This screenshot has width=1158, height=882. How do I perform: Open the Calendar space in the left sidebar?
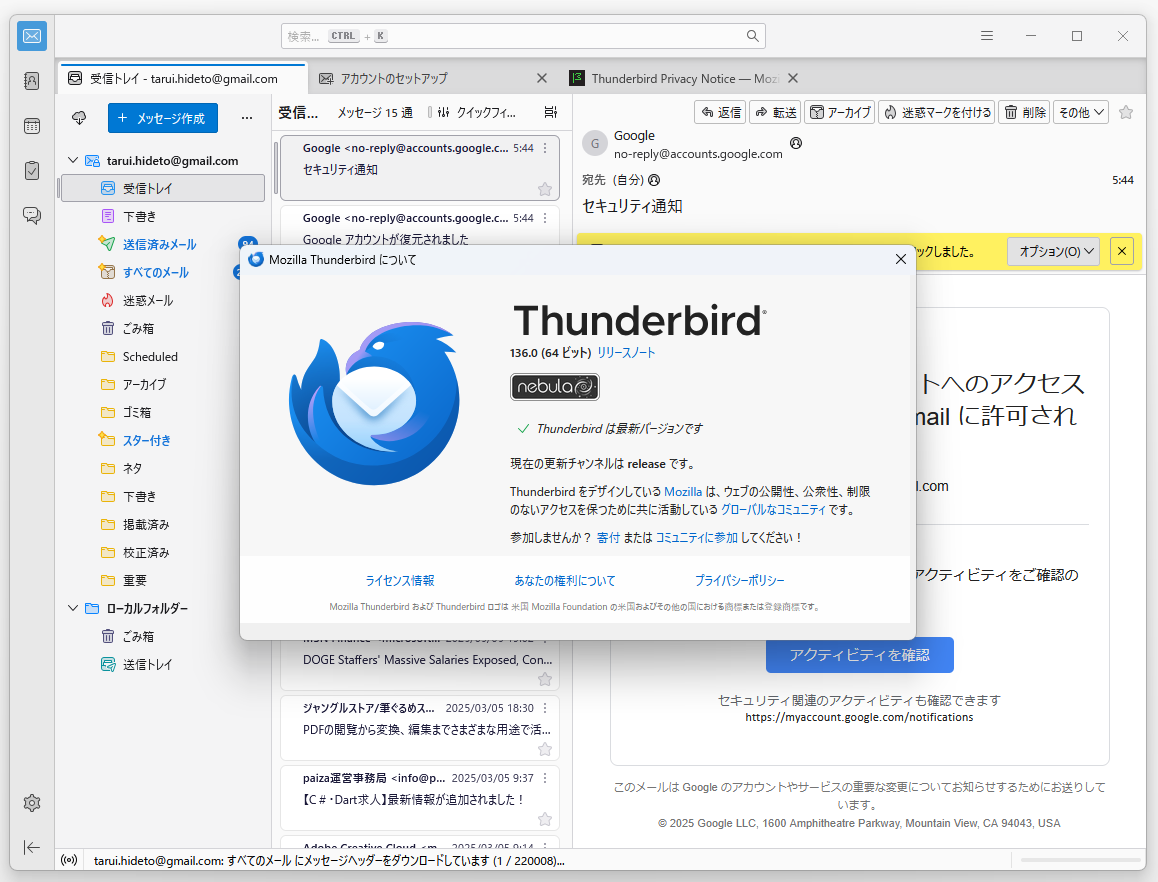(31, 125)
